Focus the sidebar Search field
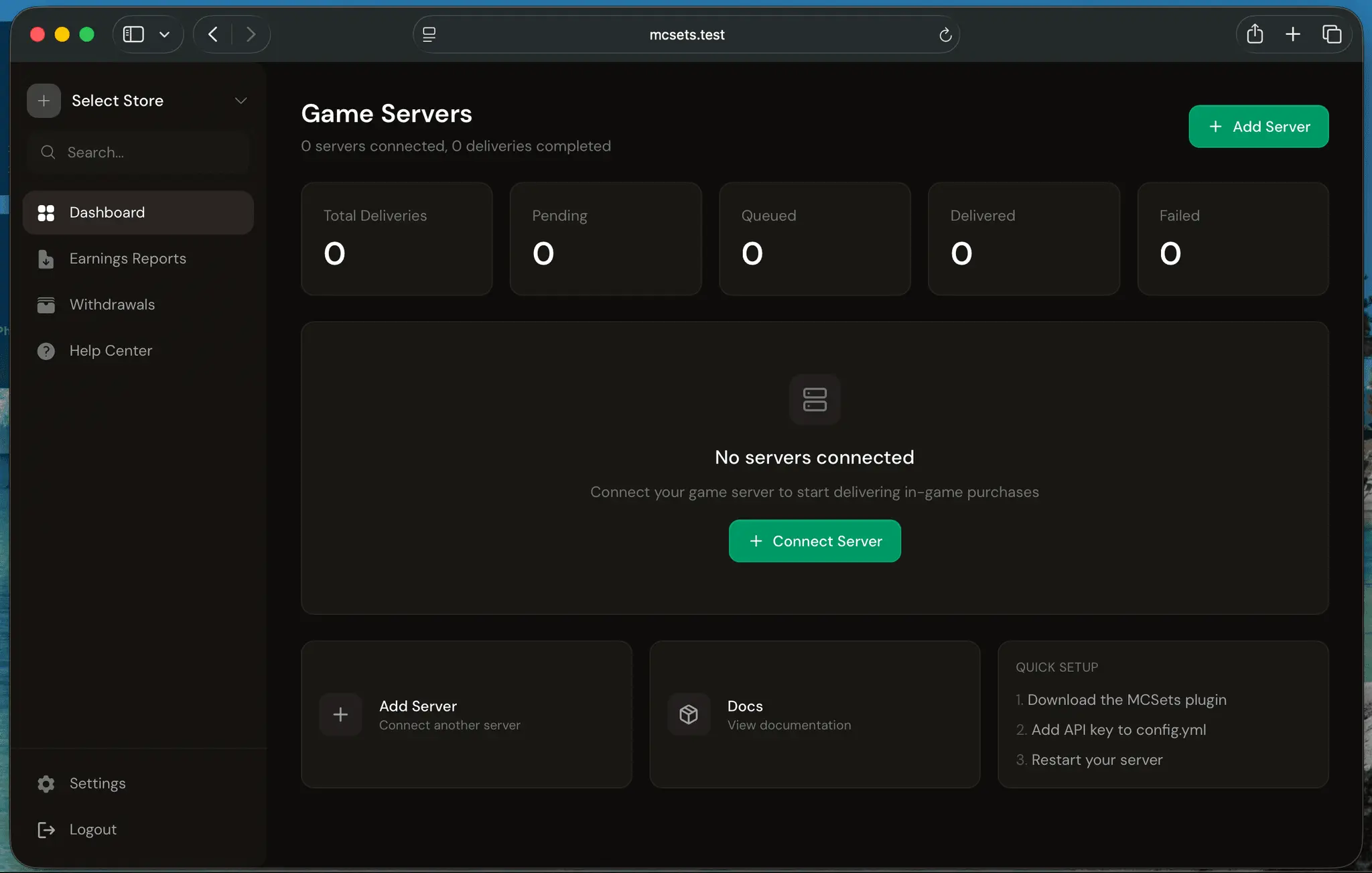 coord(138,152)
